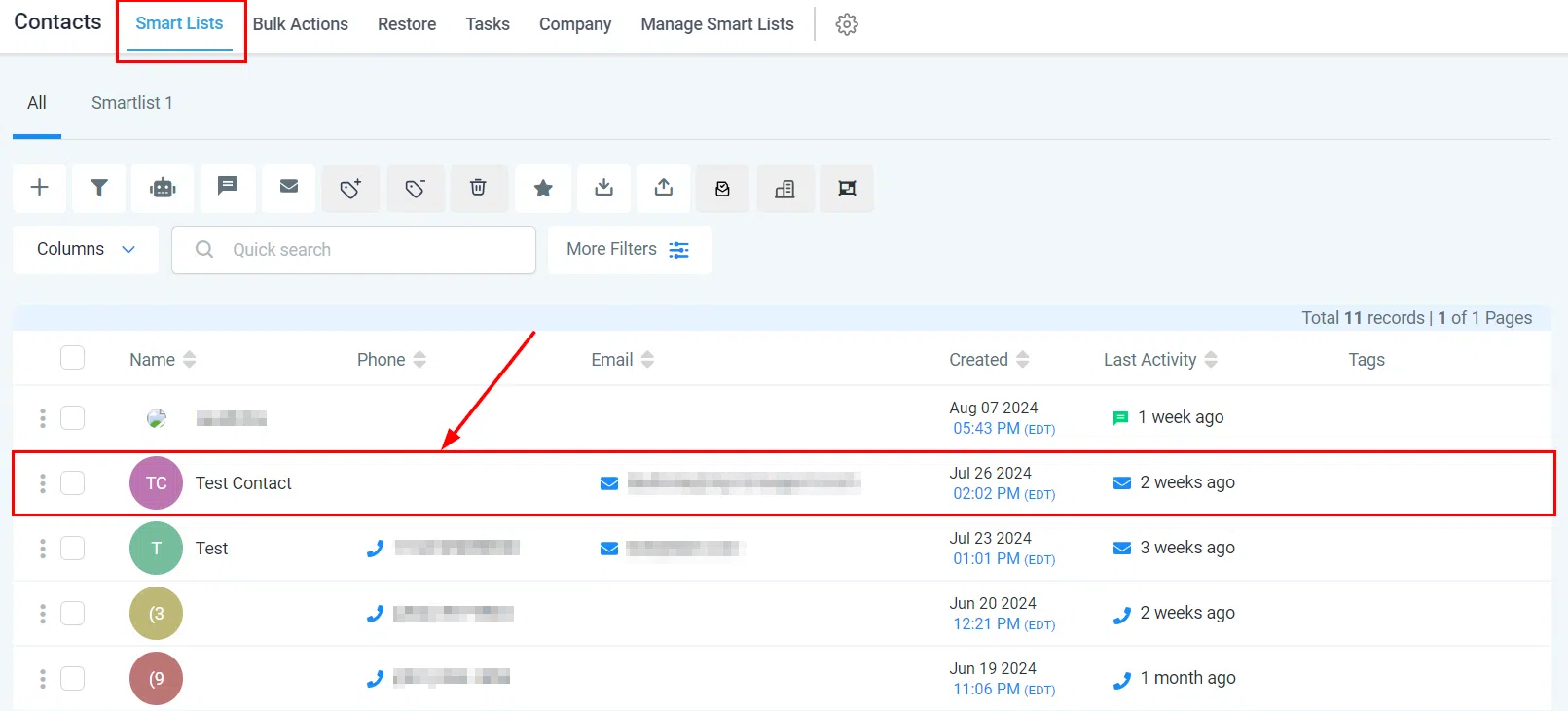Click the Import upload icon
This screenshot has width=1568, height=711.
point(664,188)
